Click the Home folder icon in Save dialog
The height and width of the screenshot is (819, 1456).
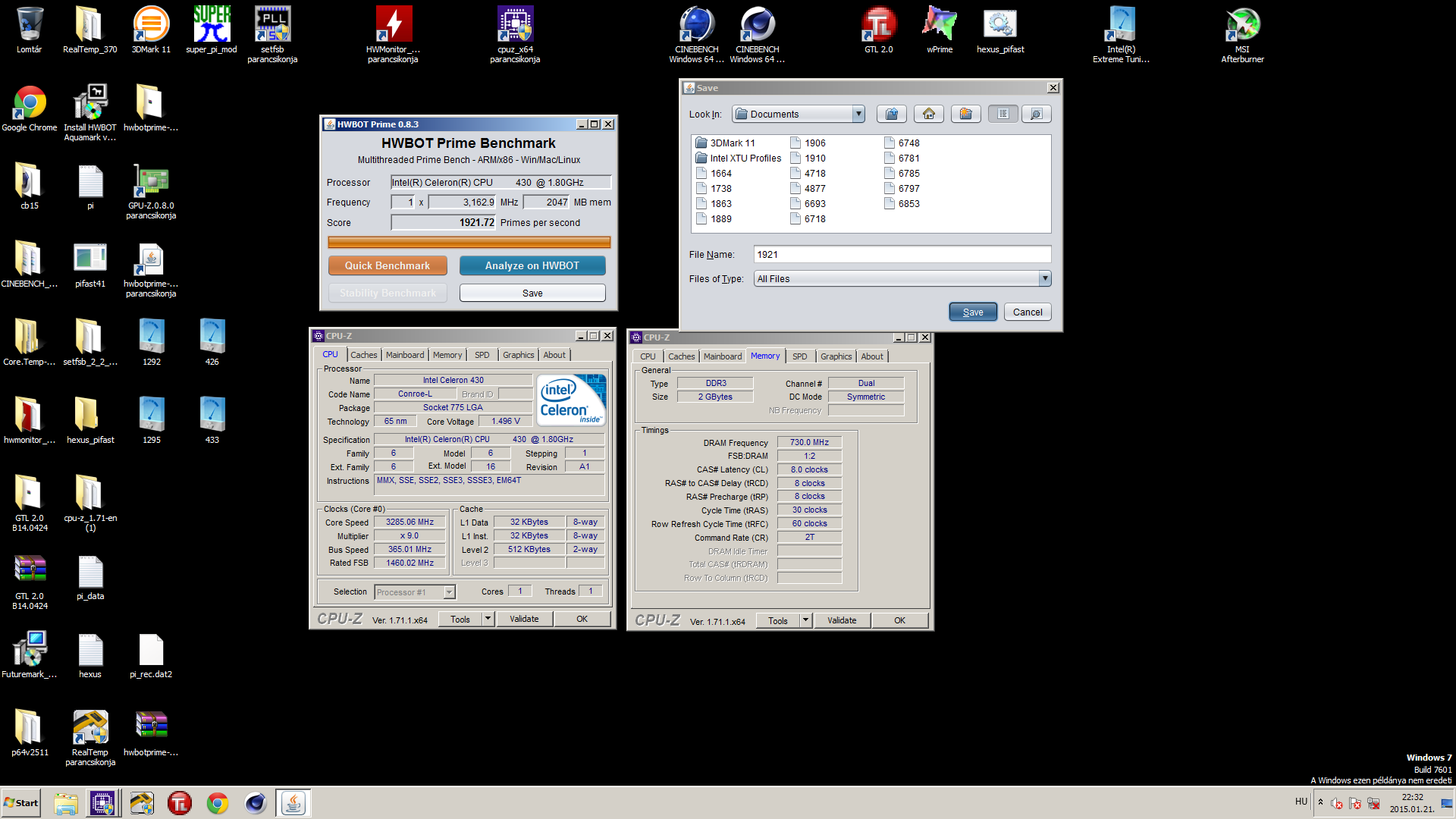(x=929, y=114)
